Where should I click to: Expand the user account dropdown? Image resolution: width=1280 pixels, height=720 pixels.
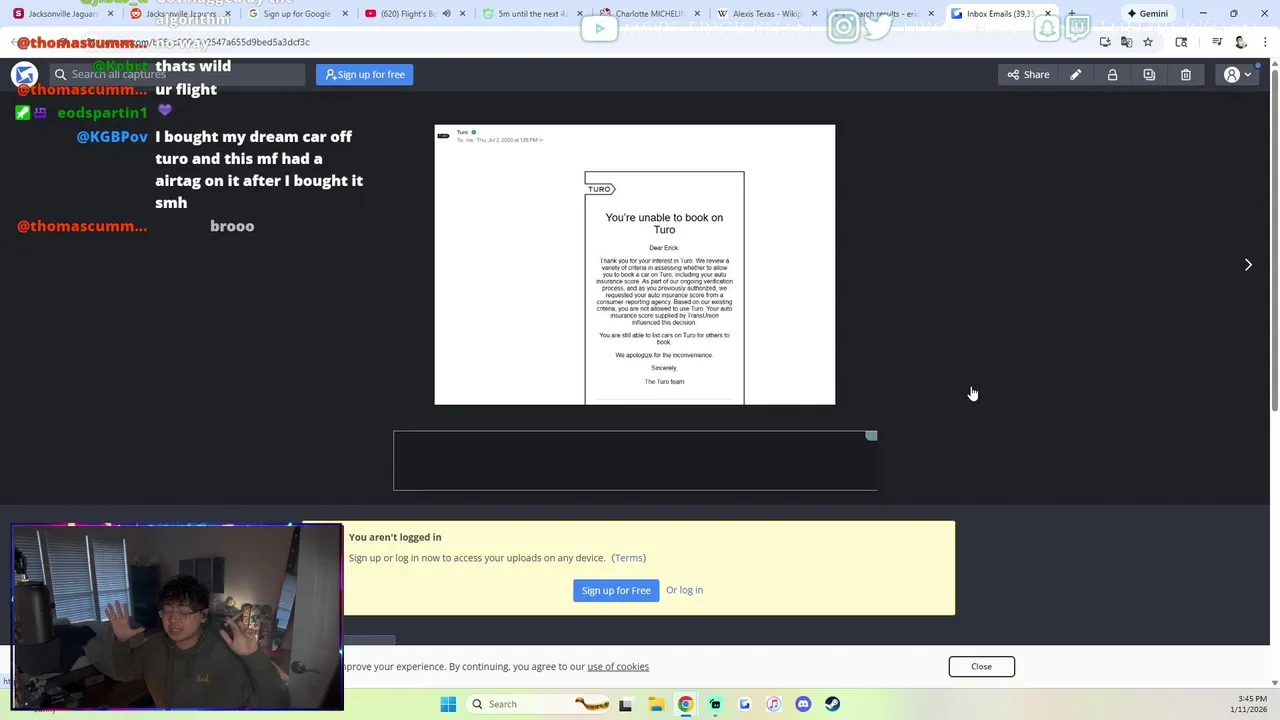1238,74
